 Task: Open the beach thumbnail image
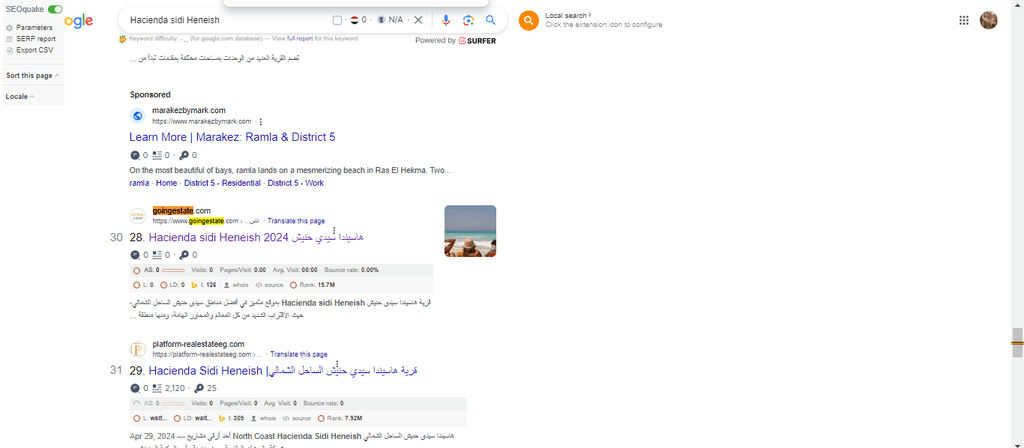coord(470,231)
